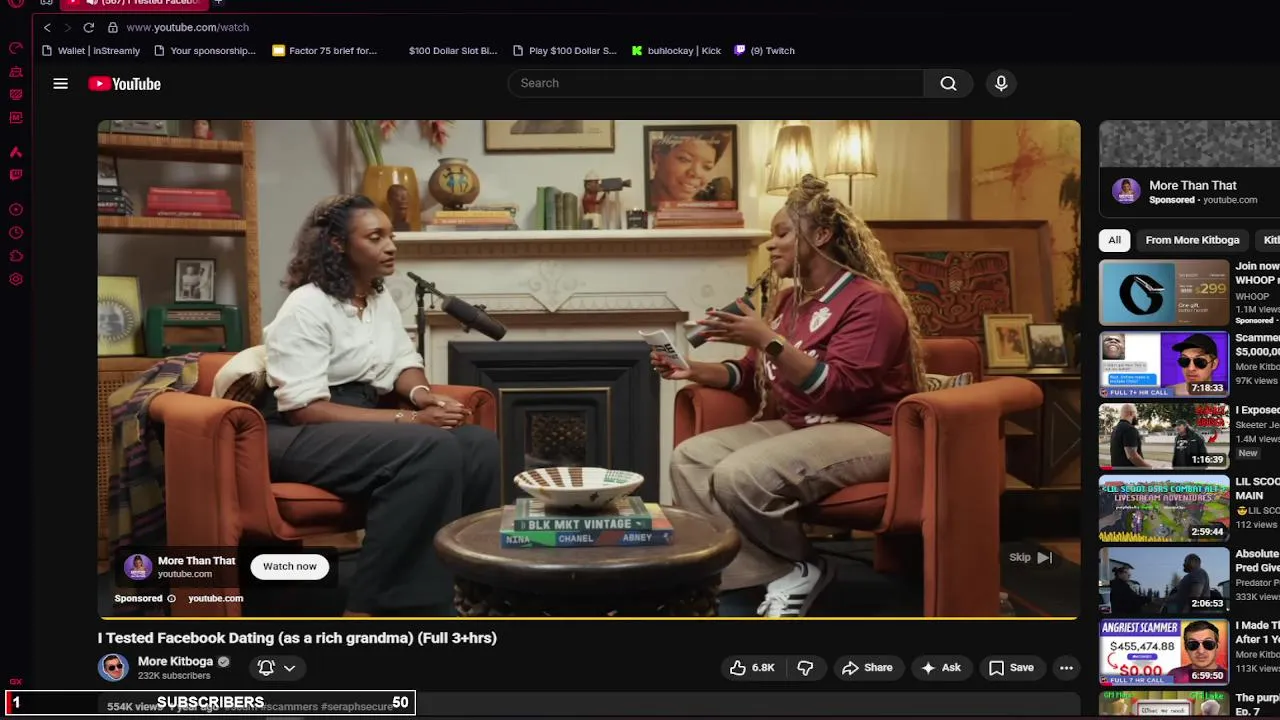1280x720 pixels.
Task: Select From More Kitboga filter chip
Action: (x=1192, y=240)
